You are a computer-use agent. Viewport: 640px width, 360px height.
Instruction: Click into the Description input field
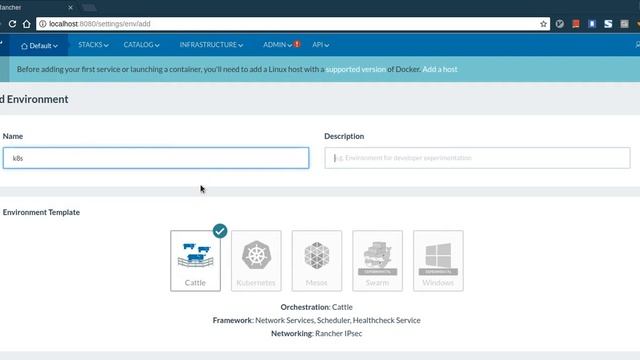(x=477, y=158)
